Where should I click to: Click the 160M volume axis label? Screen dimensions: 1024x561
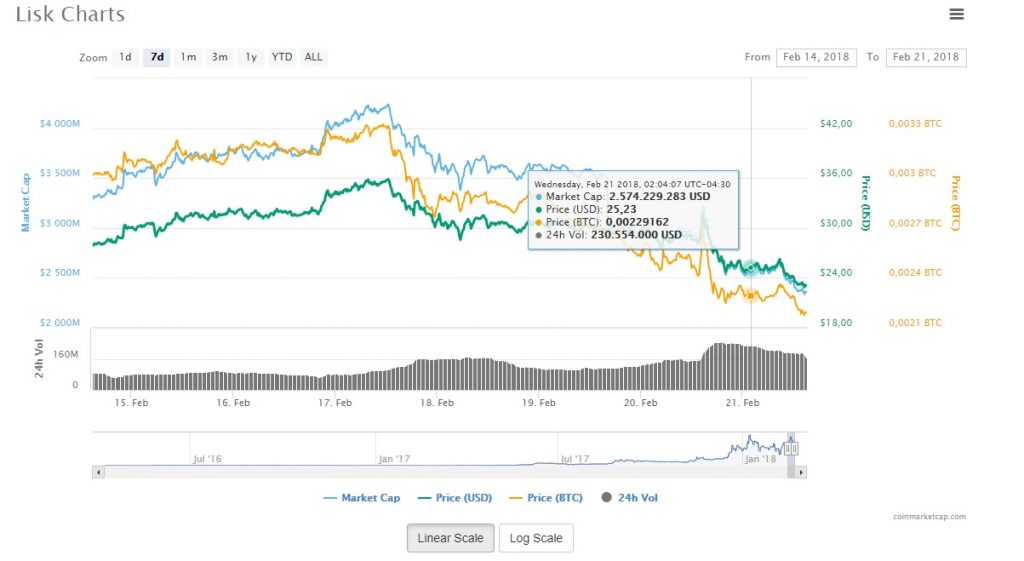[65, 355]
